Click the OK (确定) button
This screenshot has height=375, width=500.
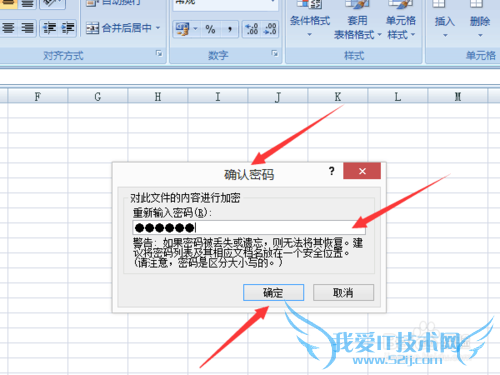273,293
